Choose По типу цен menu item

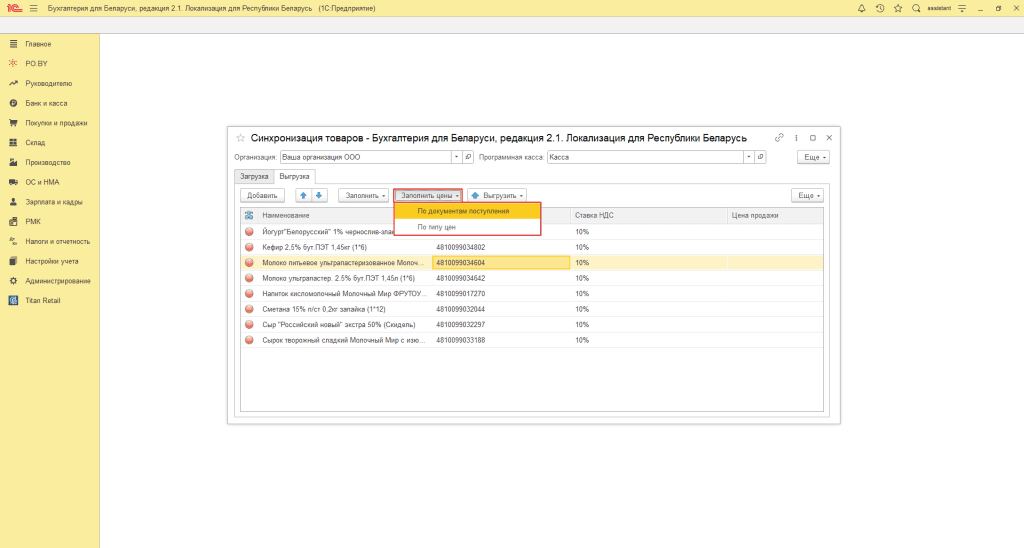click(468, 227)
